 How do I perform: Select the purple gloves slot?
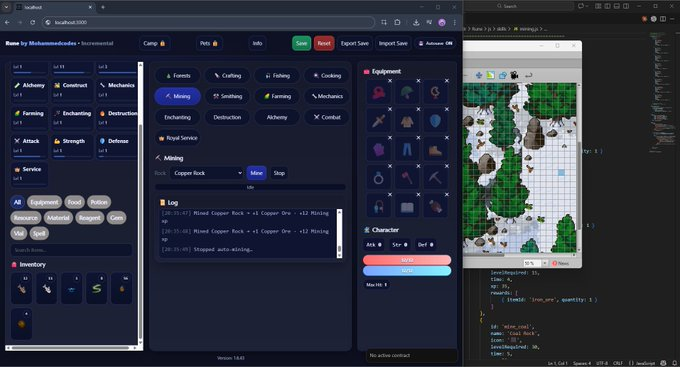[x=379, y=150]
